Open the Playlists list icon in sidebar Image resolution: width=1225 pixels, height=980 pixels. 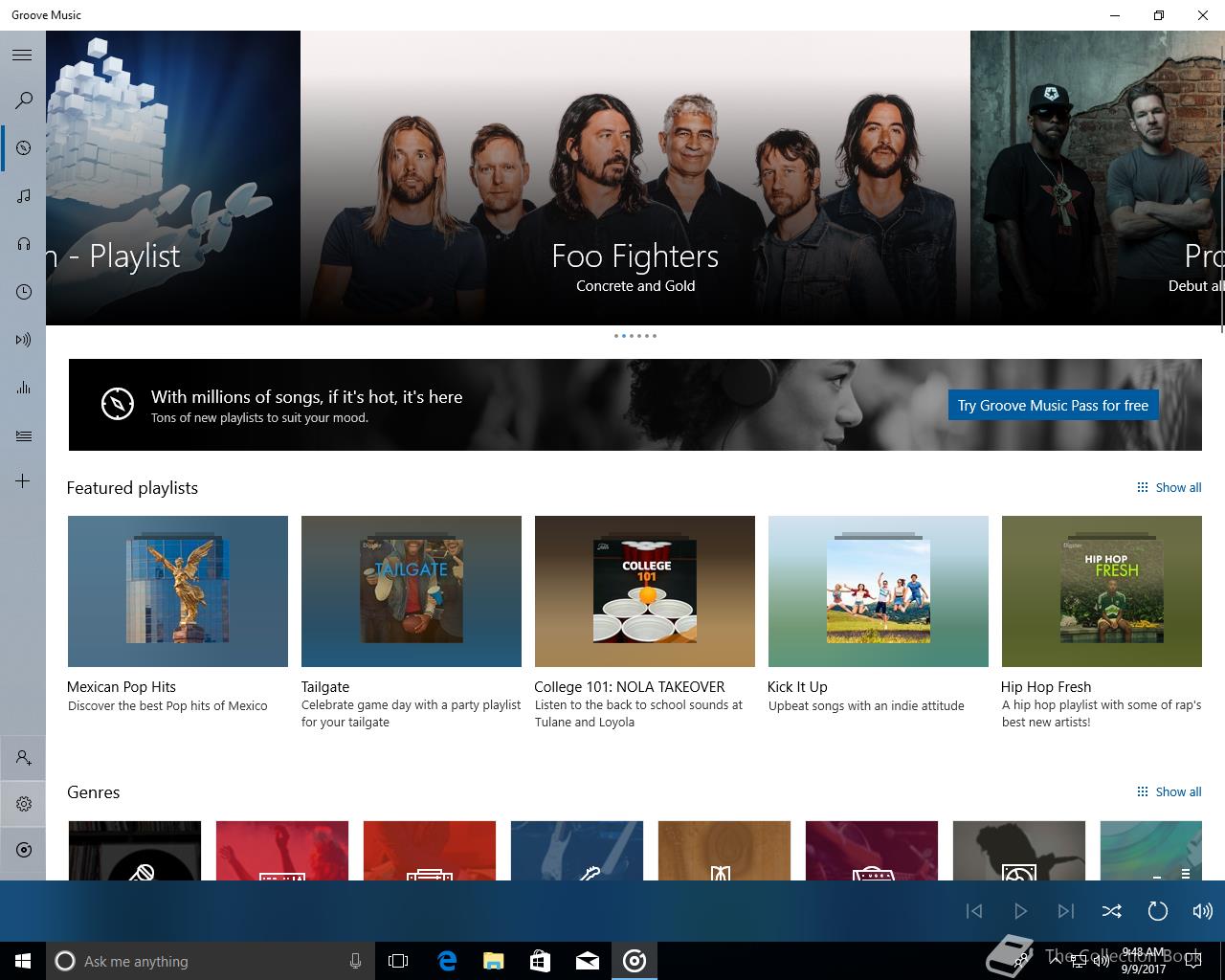(x=24, y=435)
